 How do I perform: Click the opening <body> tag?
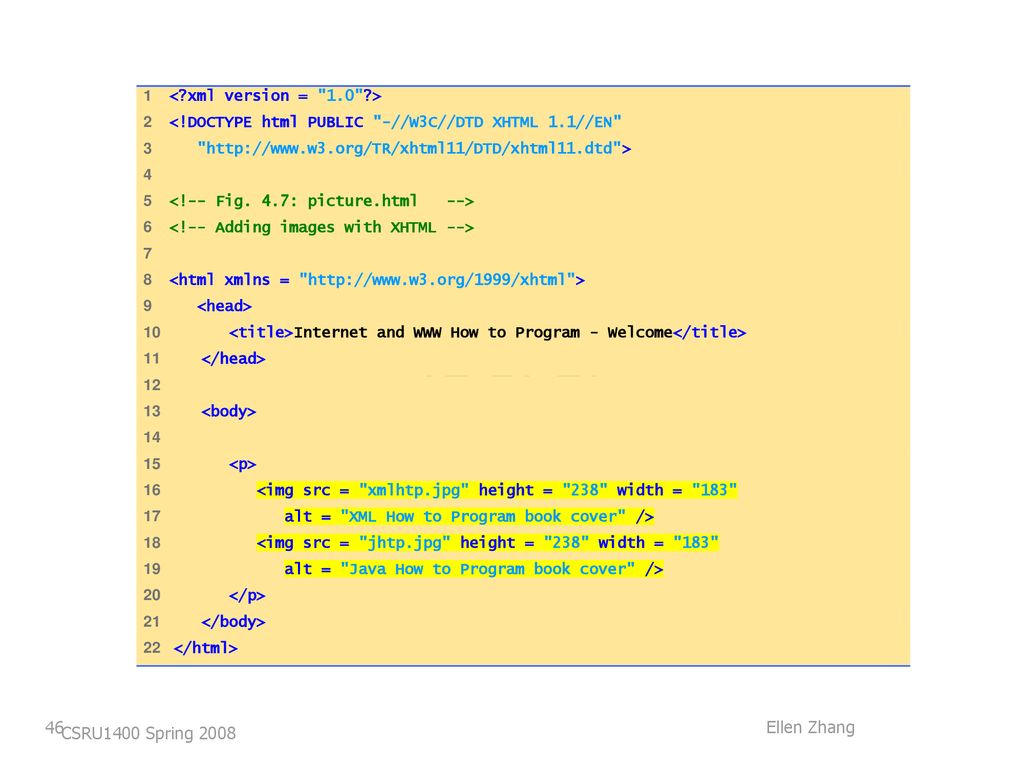tap(229, 411)
